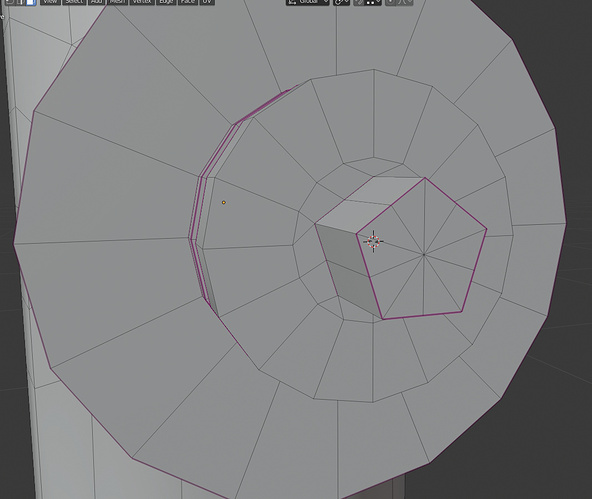Click the 3D cursor in the viewport
Viewport: 592px width, 499px height.
373,241
